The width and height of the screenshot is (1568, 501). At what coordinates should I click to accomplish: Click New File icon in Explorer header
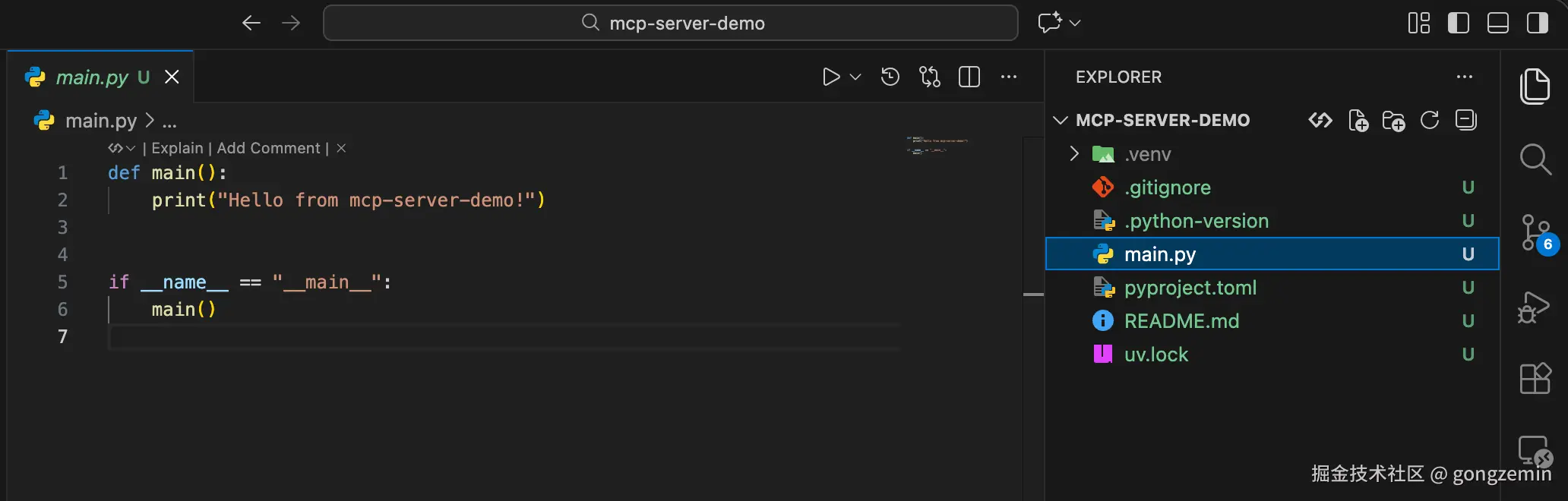point(1358,121)
